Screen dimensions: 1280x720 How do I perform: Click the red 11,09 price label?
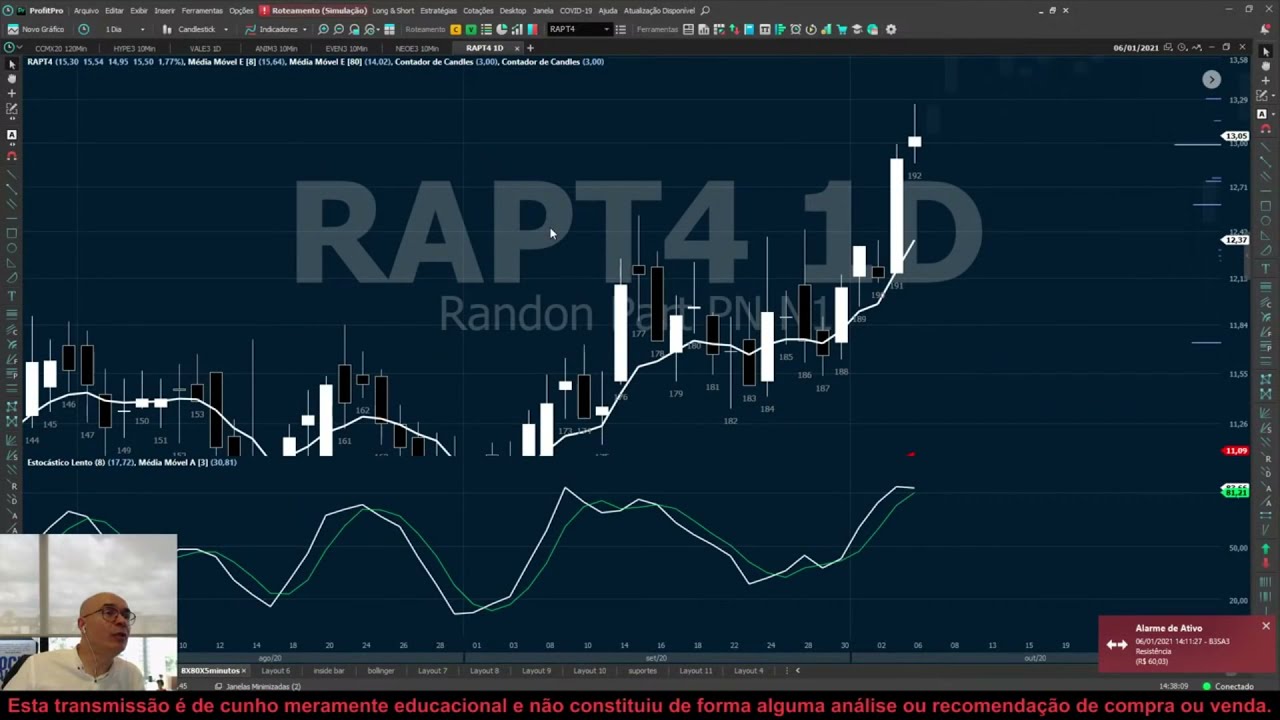tap(1236, 451)
